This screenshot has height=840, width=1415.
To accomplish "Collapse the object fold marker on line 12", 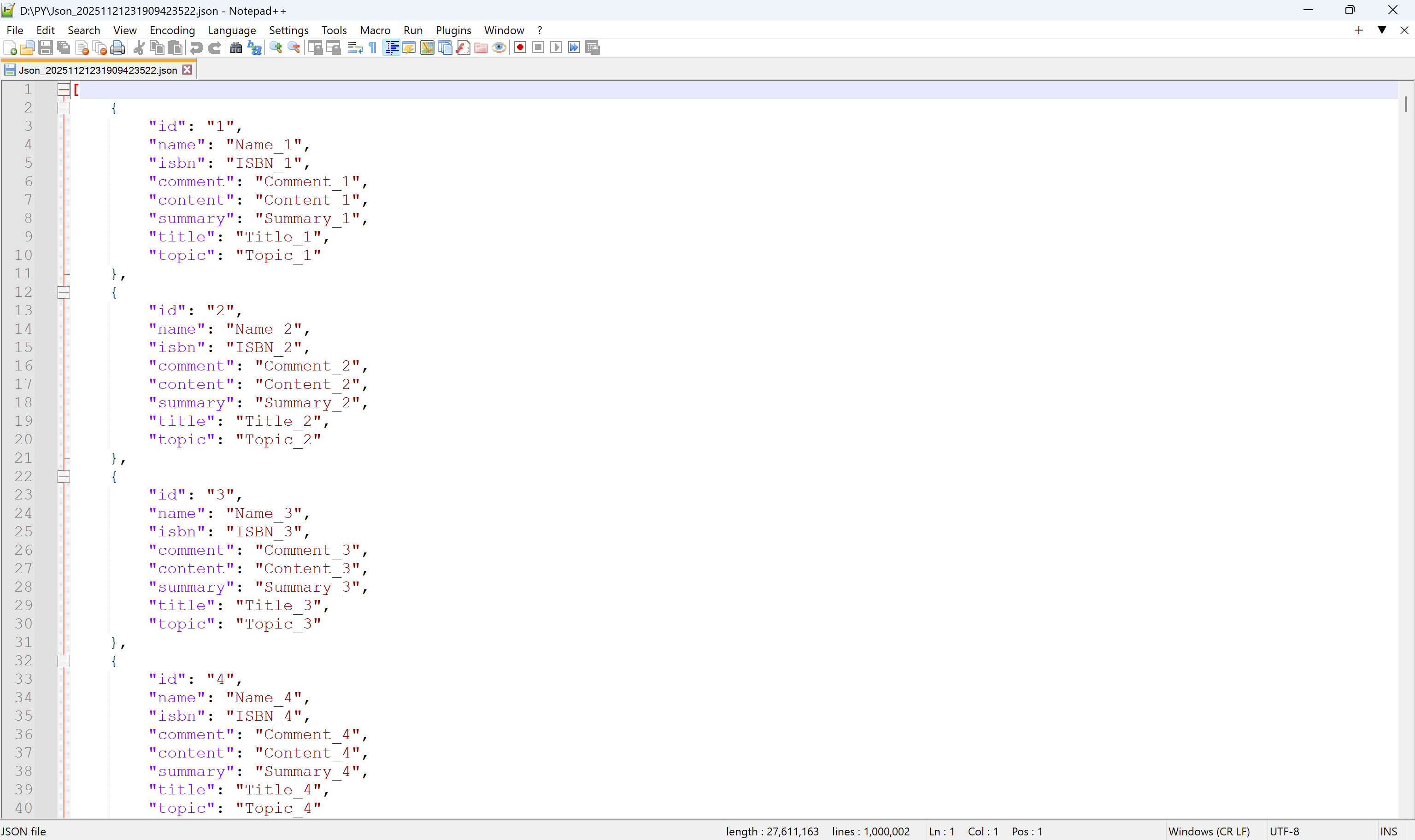I will point(64,292).
